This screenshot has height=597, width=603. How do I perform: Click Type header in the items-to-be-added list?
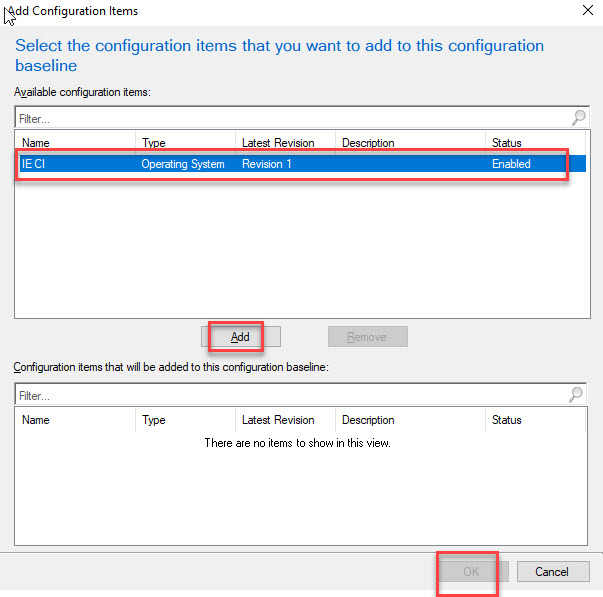(185, 420)
